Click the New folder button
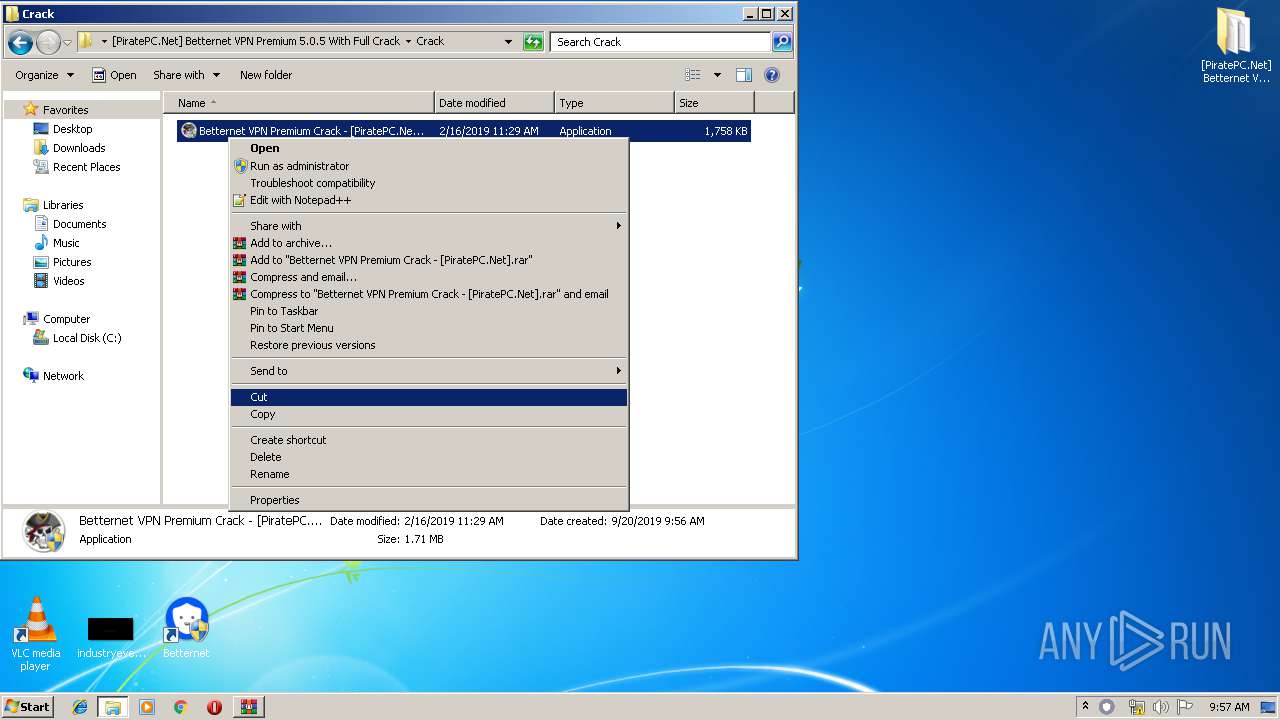1280x720 pixels. point(266,75)
